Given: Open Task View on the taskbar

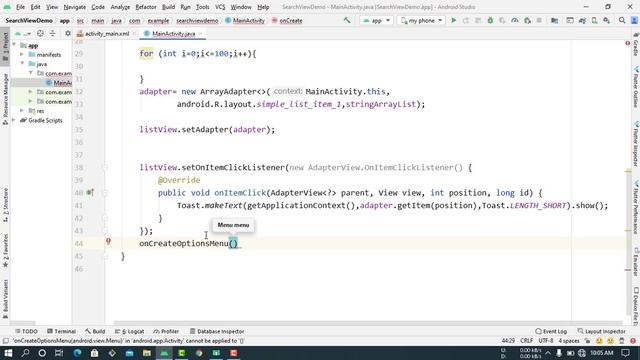Looking at the screenshot, I should (59, 353).
